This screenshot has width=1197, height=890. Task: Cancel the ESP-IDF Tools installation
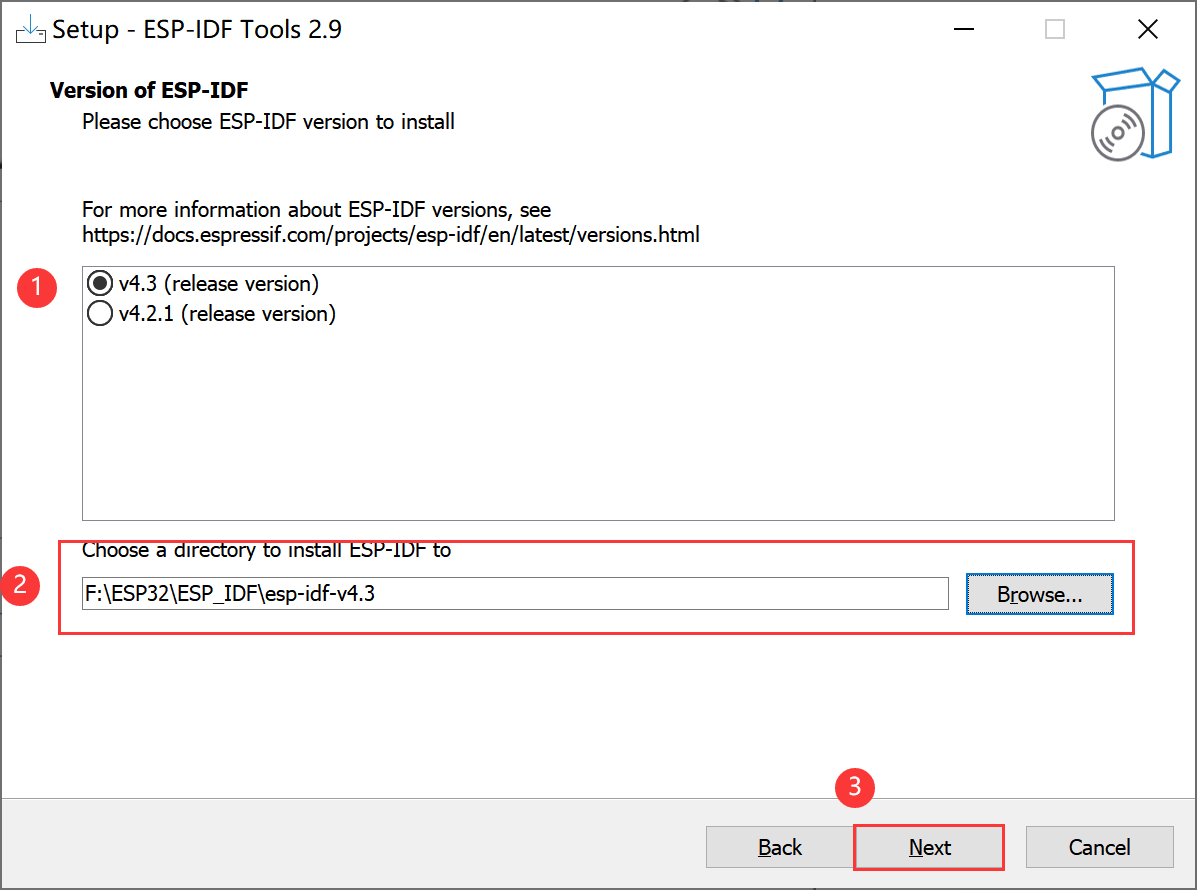(x=1099, y=846)
